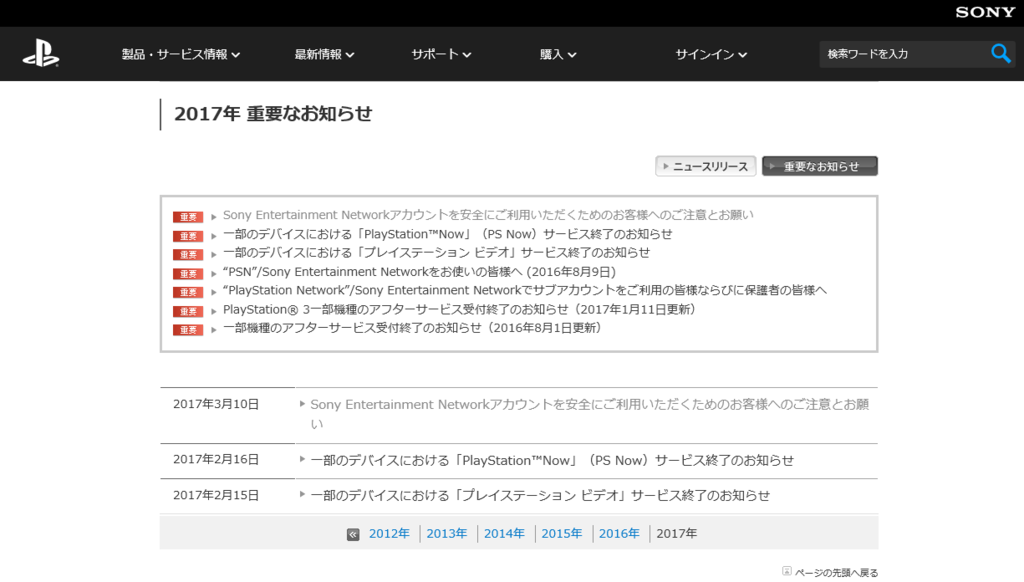Click the 2017年 重要なお知らせ page heading

[x=273, y=114]
